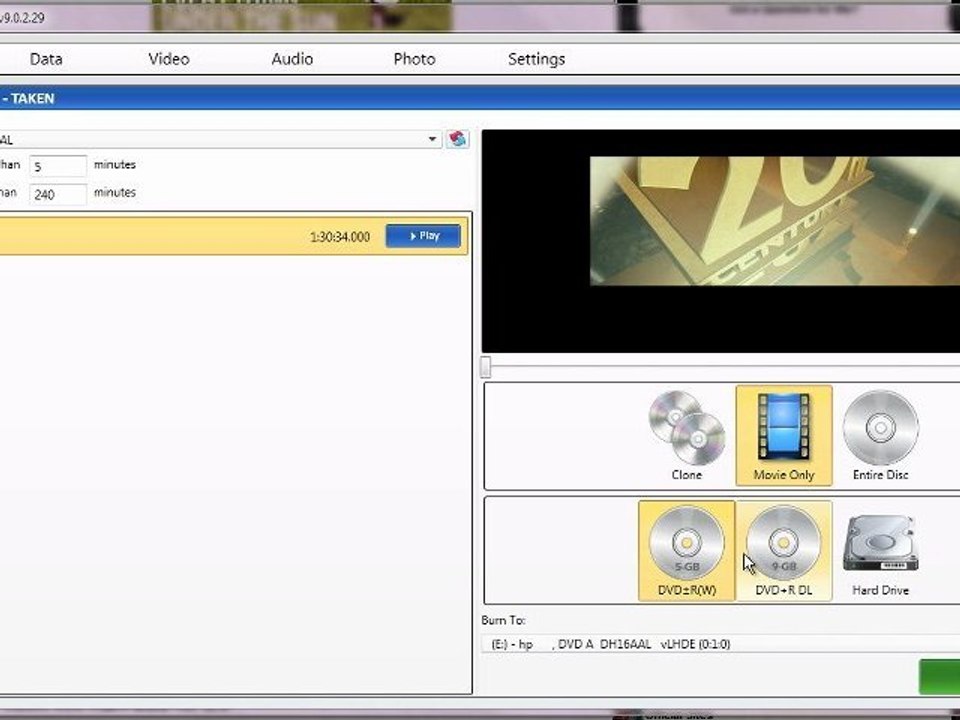The image size is (960, 720).
Task: Click the refresh icon beside source dropdown
Action: pyautogui.click(x=457, y=139)
